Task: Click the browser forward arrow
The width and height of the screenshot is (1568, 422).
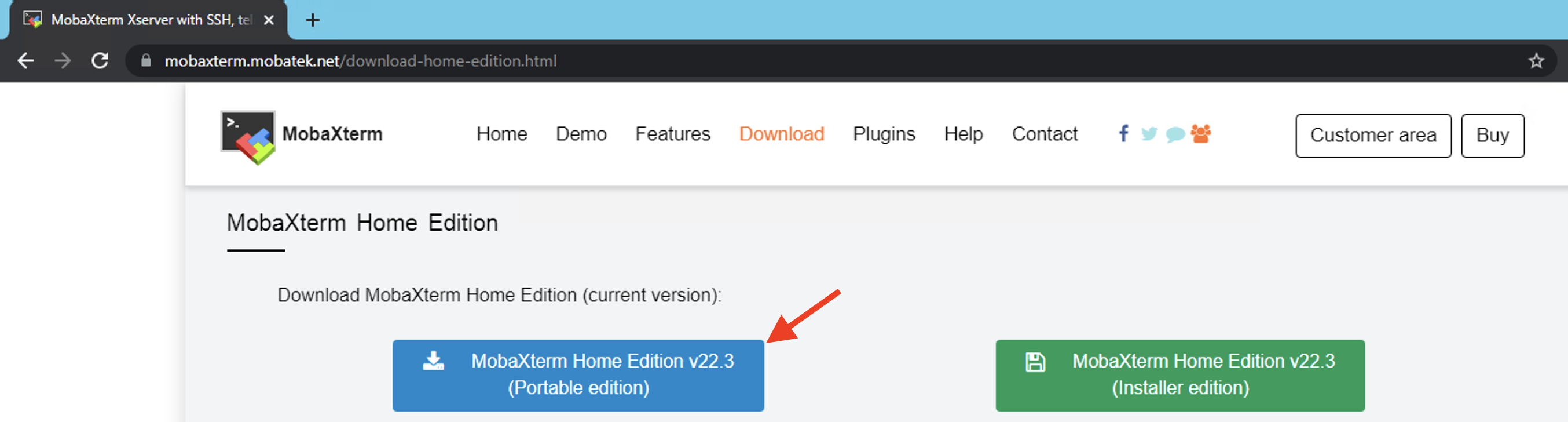Action: point(63,61)
